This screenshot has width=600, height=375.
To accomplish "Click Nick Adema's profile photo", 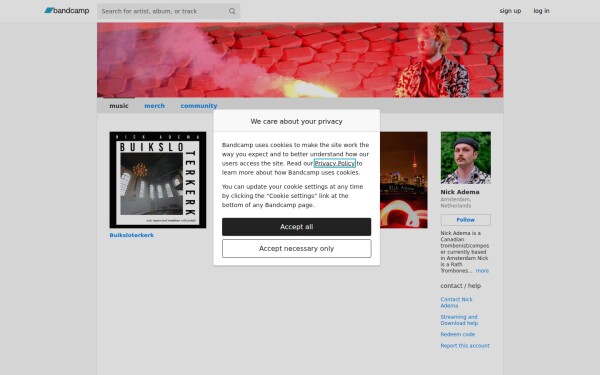I will [x=466, y=158].
